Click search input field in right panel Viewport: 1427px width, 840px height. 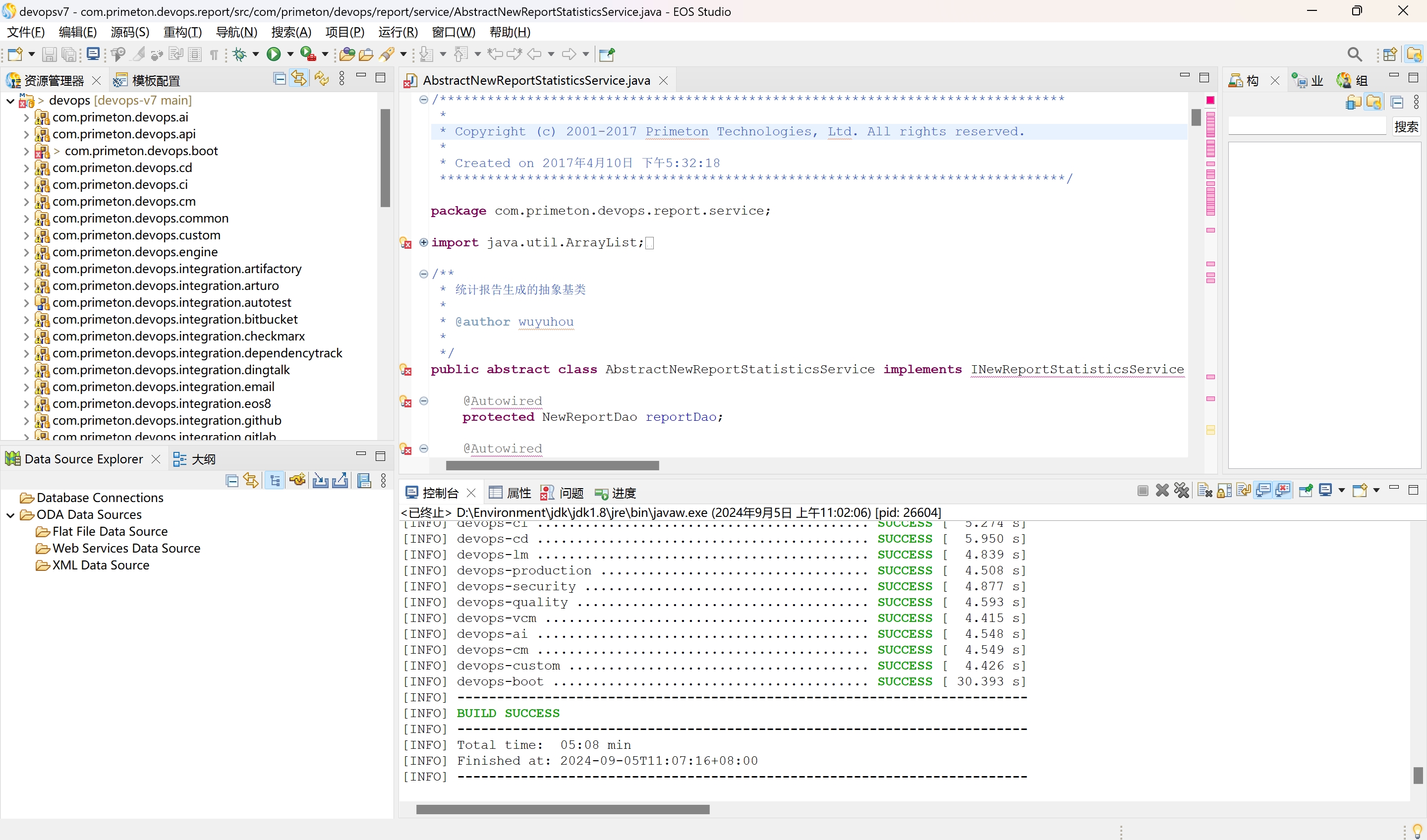[1307, 126]
